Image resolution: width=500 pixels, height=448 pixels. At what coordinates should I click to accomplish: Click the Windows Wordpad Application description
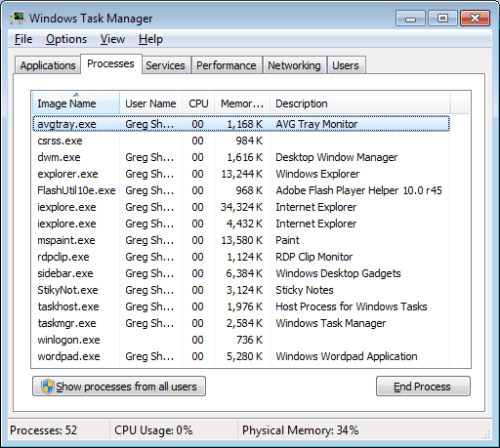coord(346,356)
